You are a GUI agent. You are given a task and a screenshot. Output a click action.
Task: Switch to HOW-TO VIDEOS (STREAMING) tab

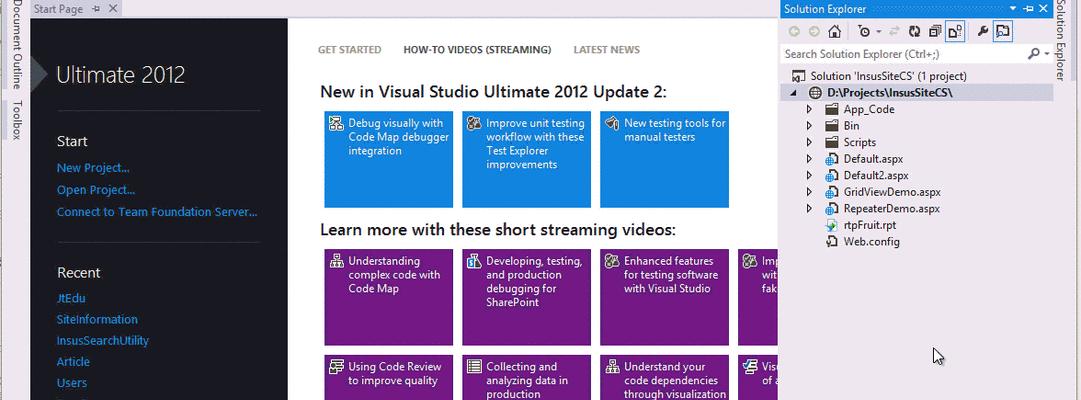coord(477,50)
